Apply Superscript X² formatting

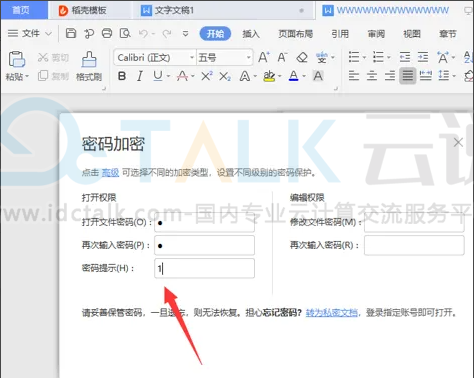207,76
